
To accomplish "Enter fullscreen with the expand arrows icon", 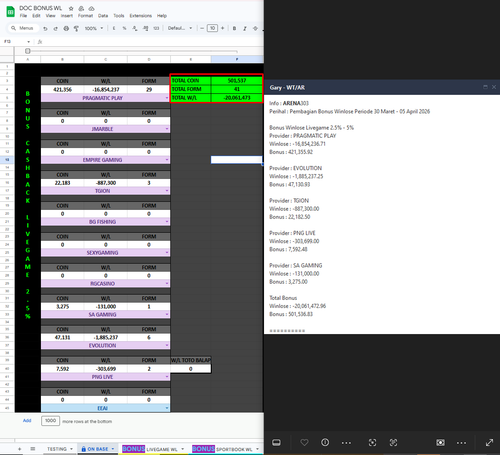I will (489, 442).
